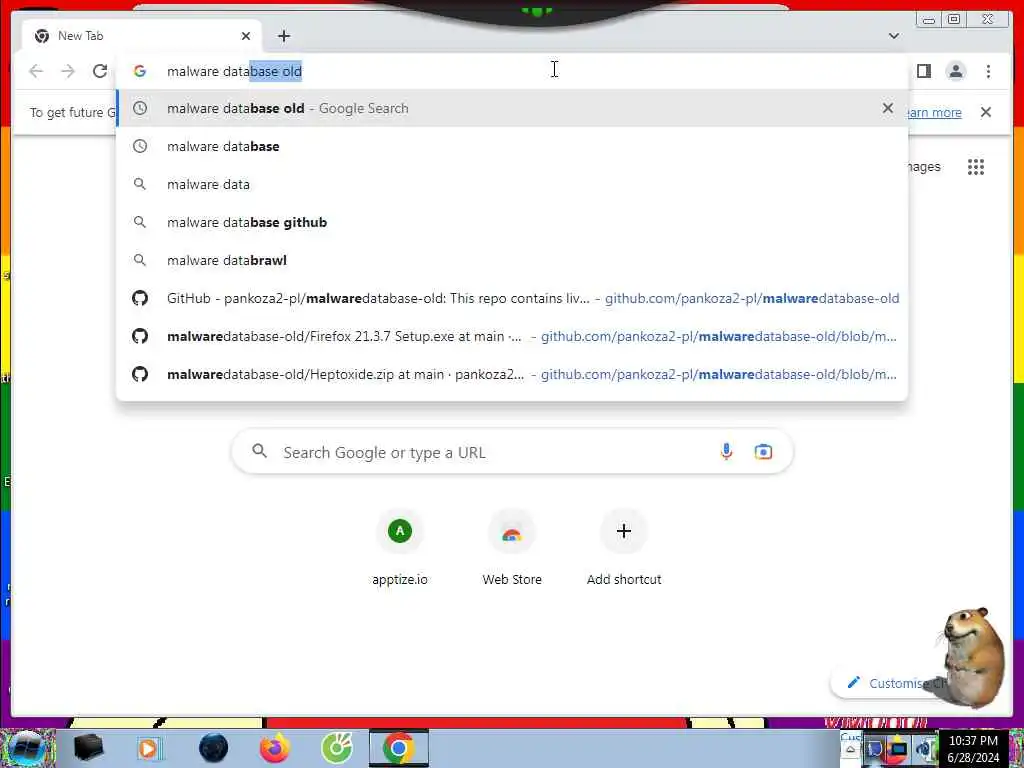This screenshot has width=1024, height=768.
Task: Open the Google apps grid
Action: click(x=976, y=167)
